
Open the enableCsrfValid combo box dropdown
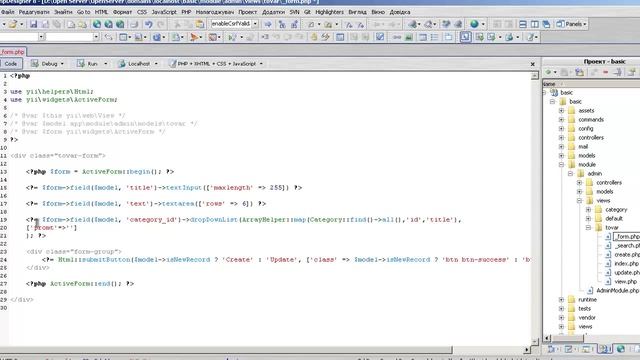coord(255,24)
